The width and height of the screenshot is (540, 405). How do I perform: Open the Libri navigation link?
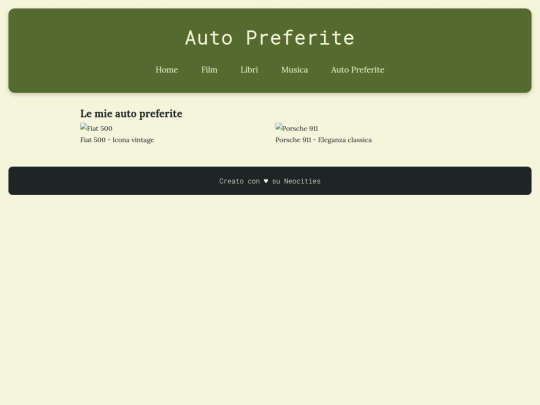(249, 70)
